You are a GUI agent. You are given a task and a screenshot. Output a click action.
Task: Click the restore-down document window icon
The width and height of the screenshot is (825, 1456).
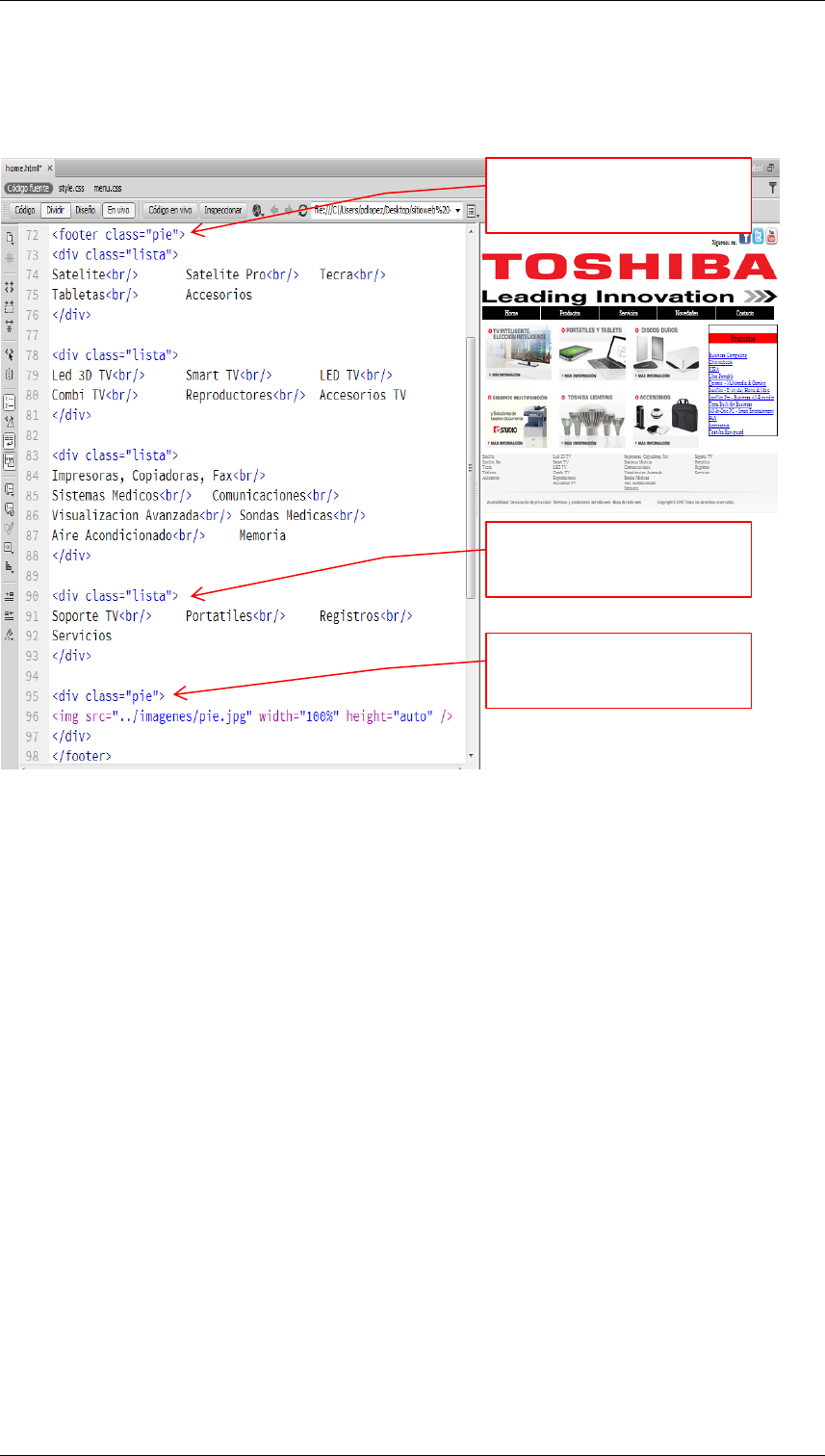770,168
